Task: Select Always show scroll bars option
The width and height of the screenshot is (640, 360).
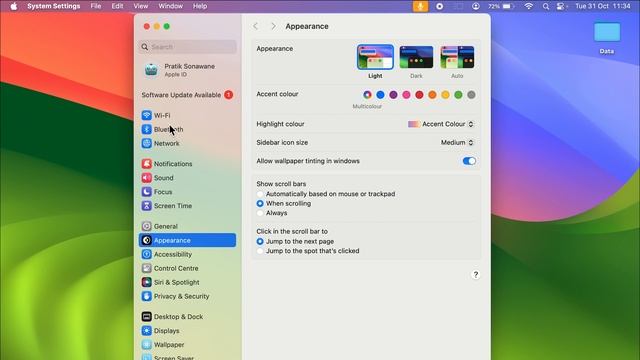Action: click(260, 213)
